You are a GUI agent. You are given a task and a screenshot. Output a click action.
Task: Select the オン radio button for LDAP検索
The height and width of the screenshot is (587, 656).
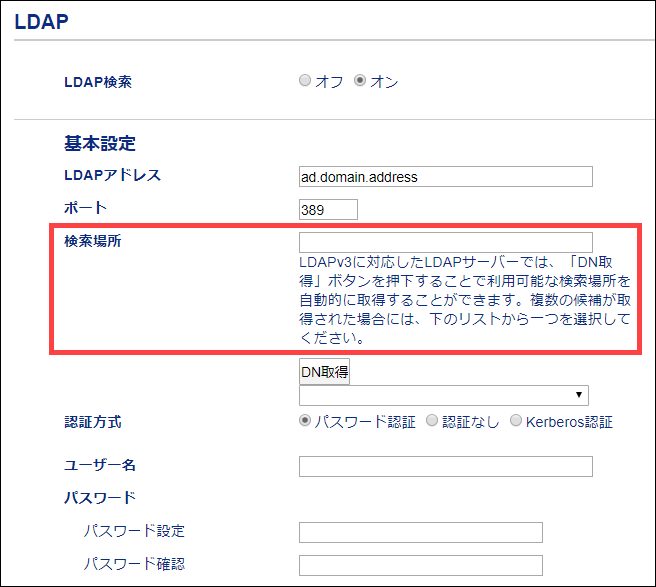coord(360,82)
